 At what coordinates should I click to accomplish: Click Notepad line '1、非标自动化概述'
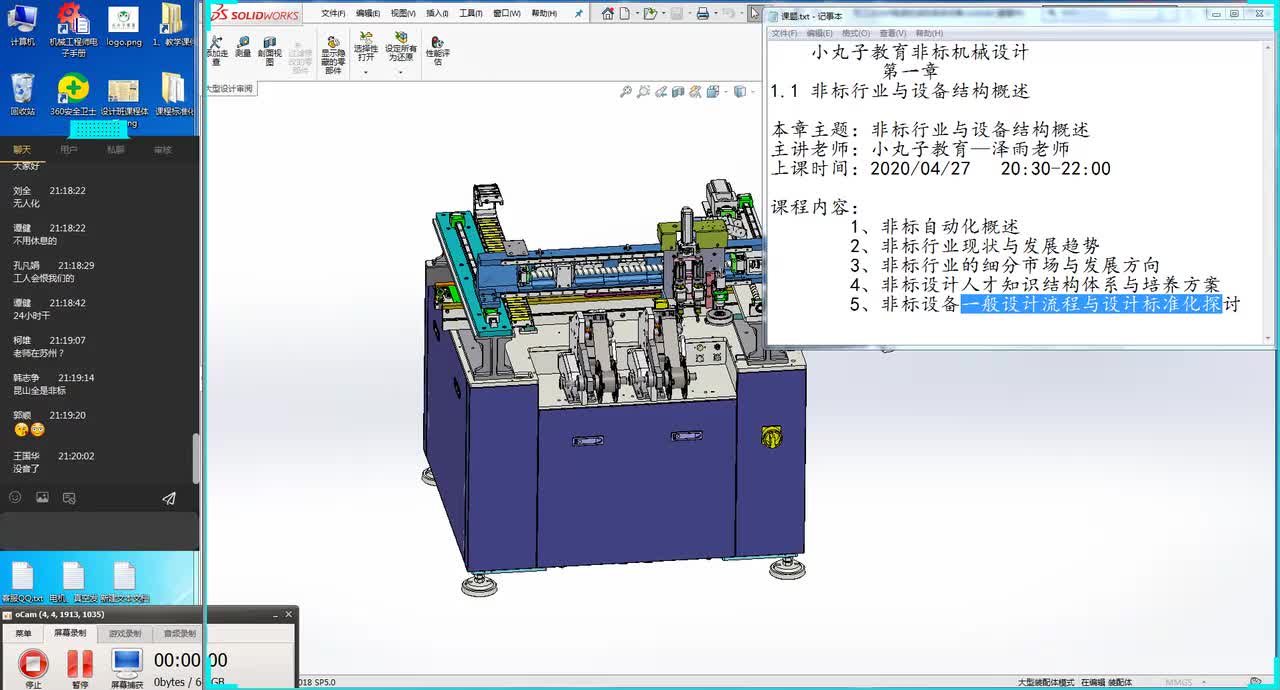click(x=934, y=227)
